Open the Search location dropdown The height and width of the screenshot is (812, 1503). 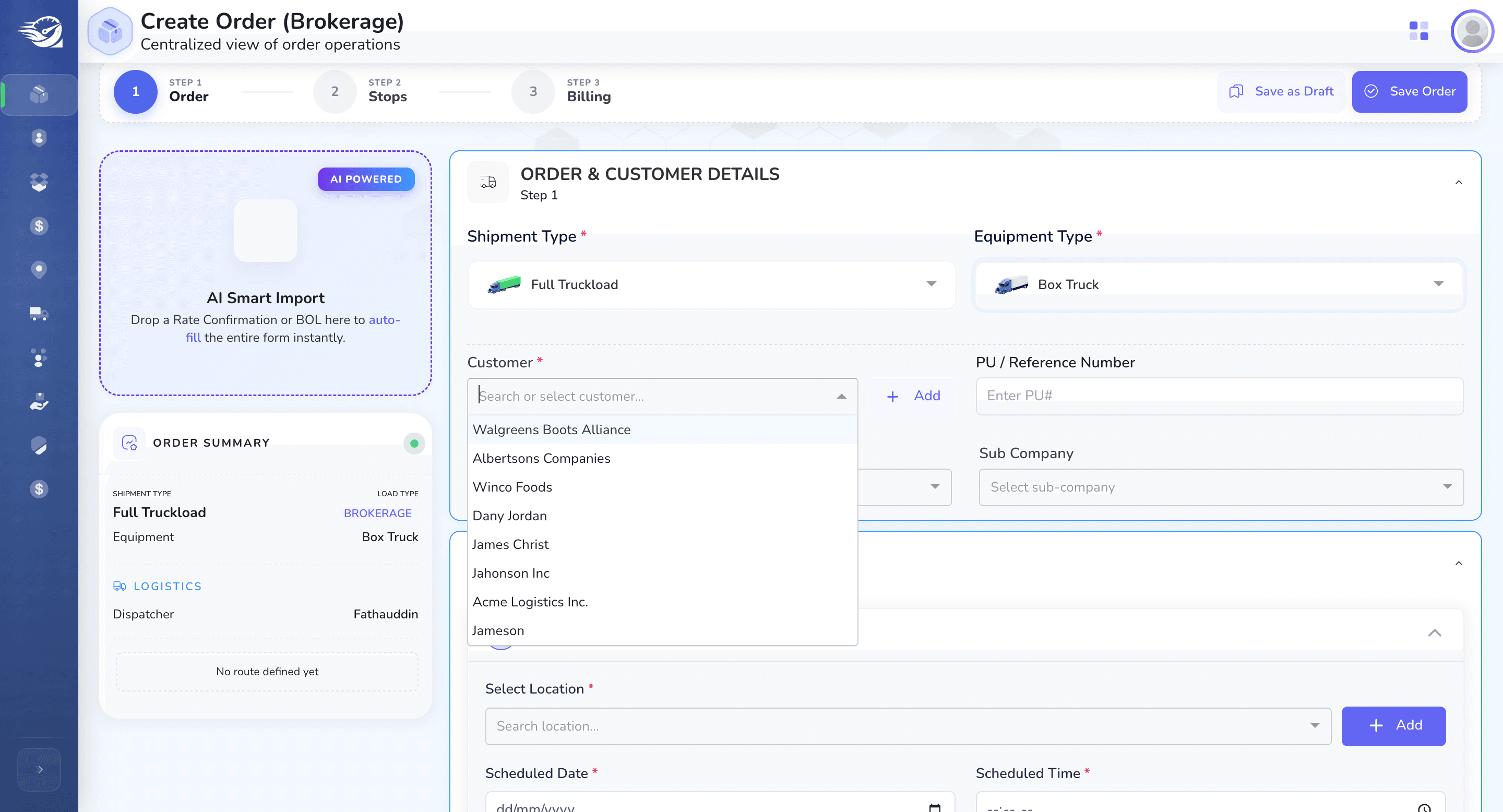(908, 726)
